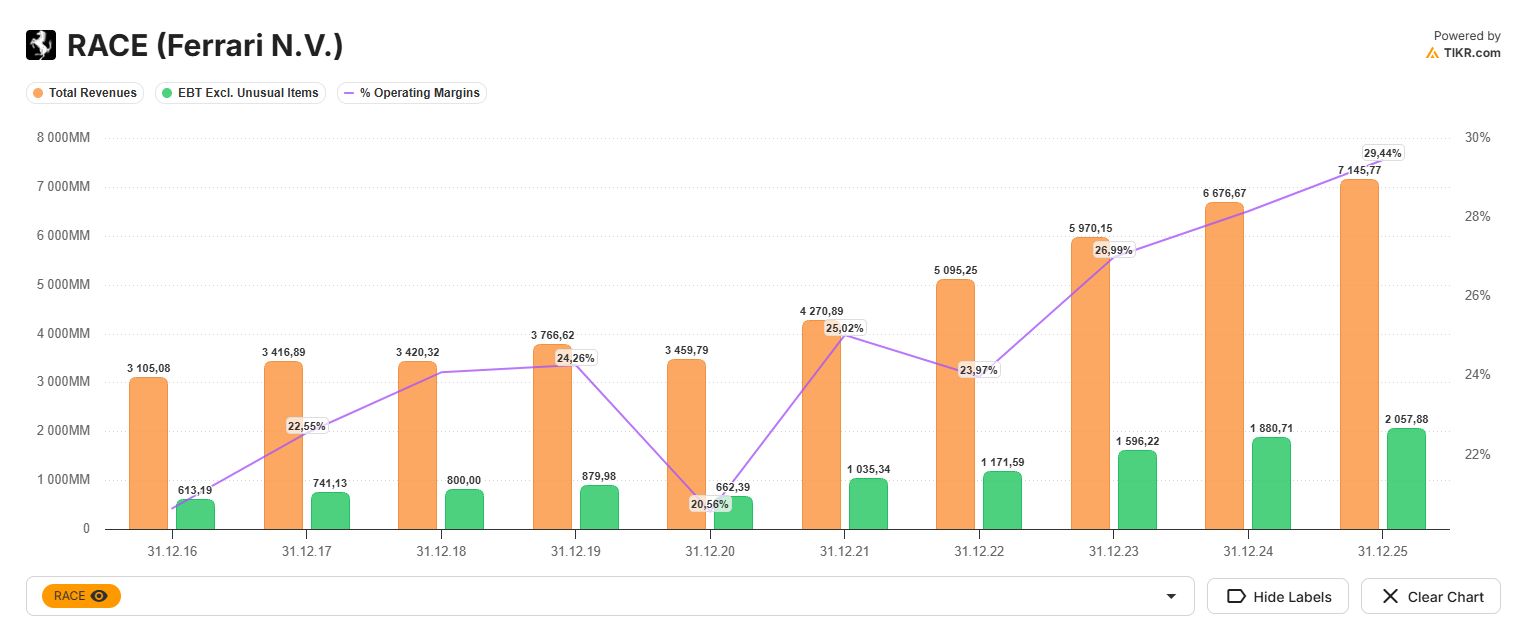Click the label tag icon in Hide Labels
Screen dimensions: 1518x624
1235,596
